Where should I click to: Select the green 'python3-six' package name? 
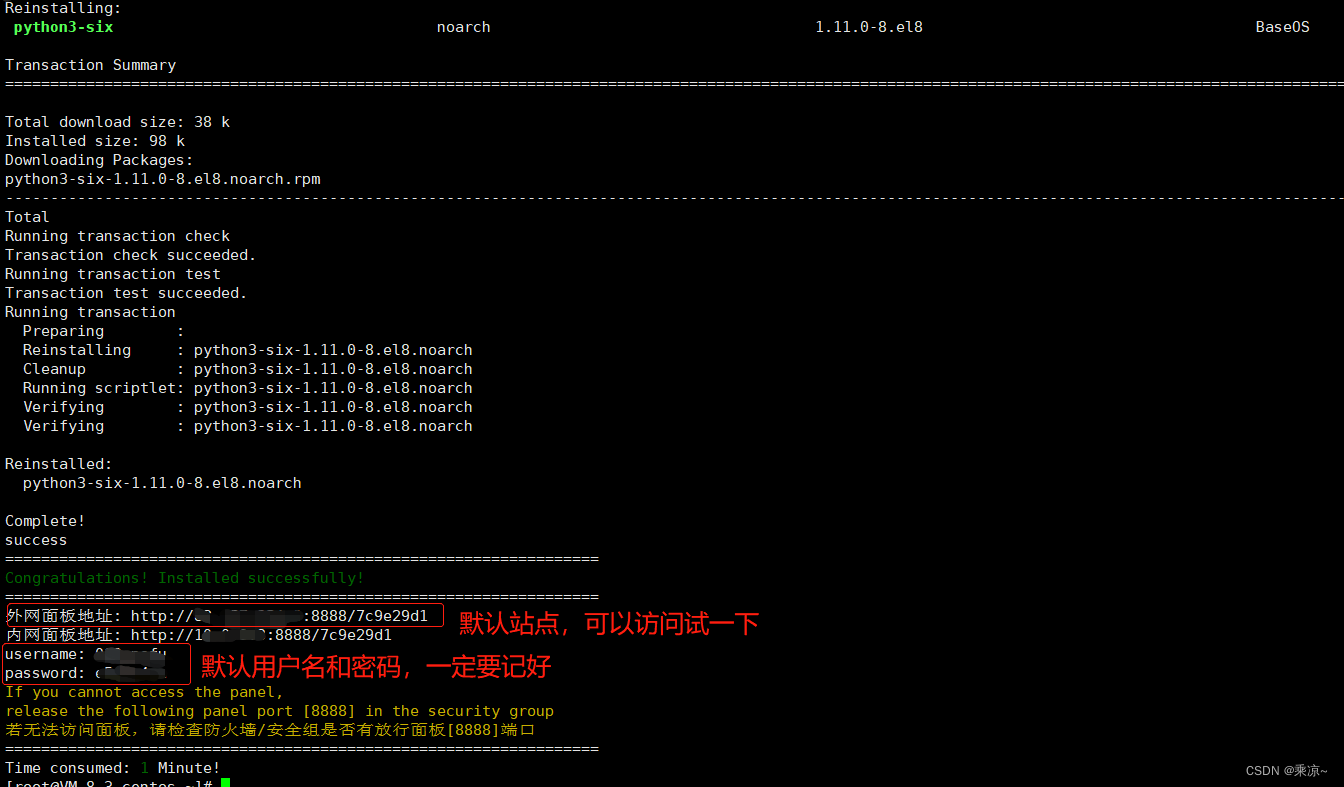coord(63,27)
